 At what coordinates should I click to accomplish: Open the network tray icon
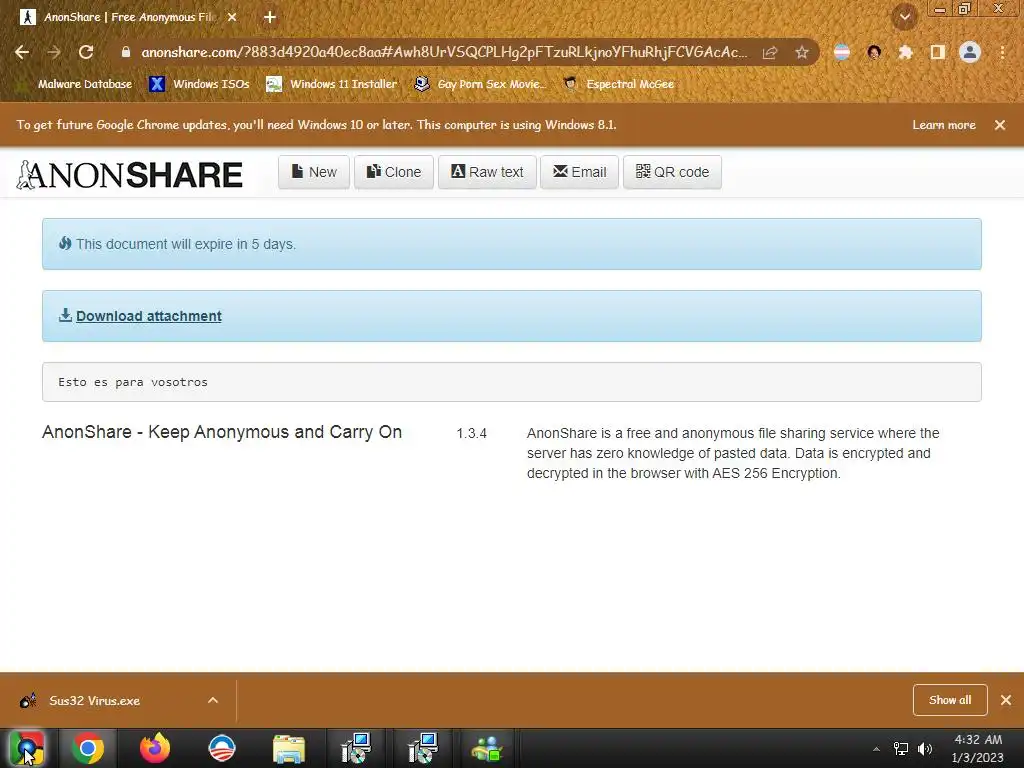901,749
